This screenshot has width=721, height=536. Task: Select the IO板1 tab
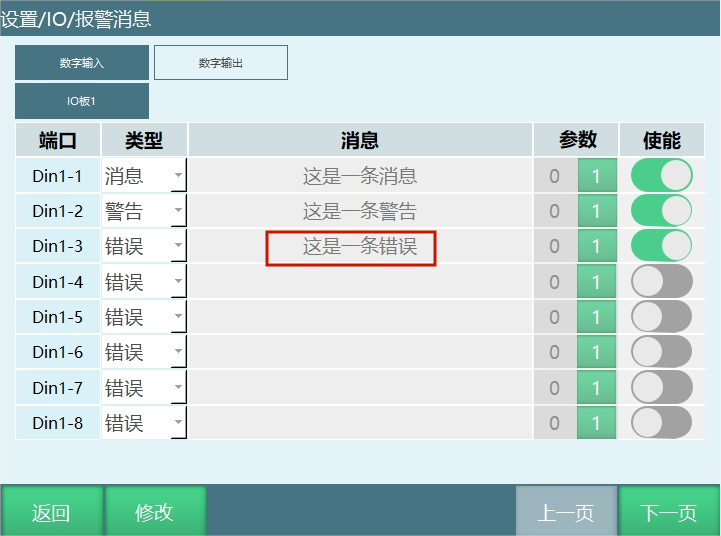[x=82, y=101]
